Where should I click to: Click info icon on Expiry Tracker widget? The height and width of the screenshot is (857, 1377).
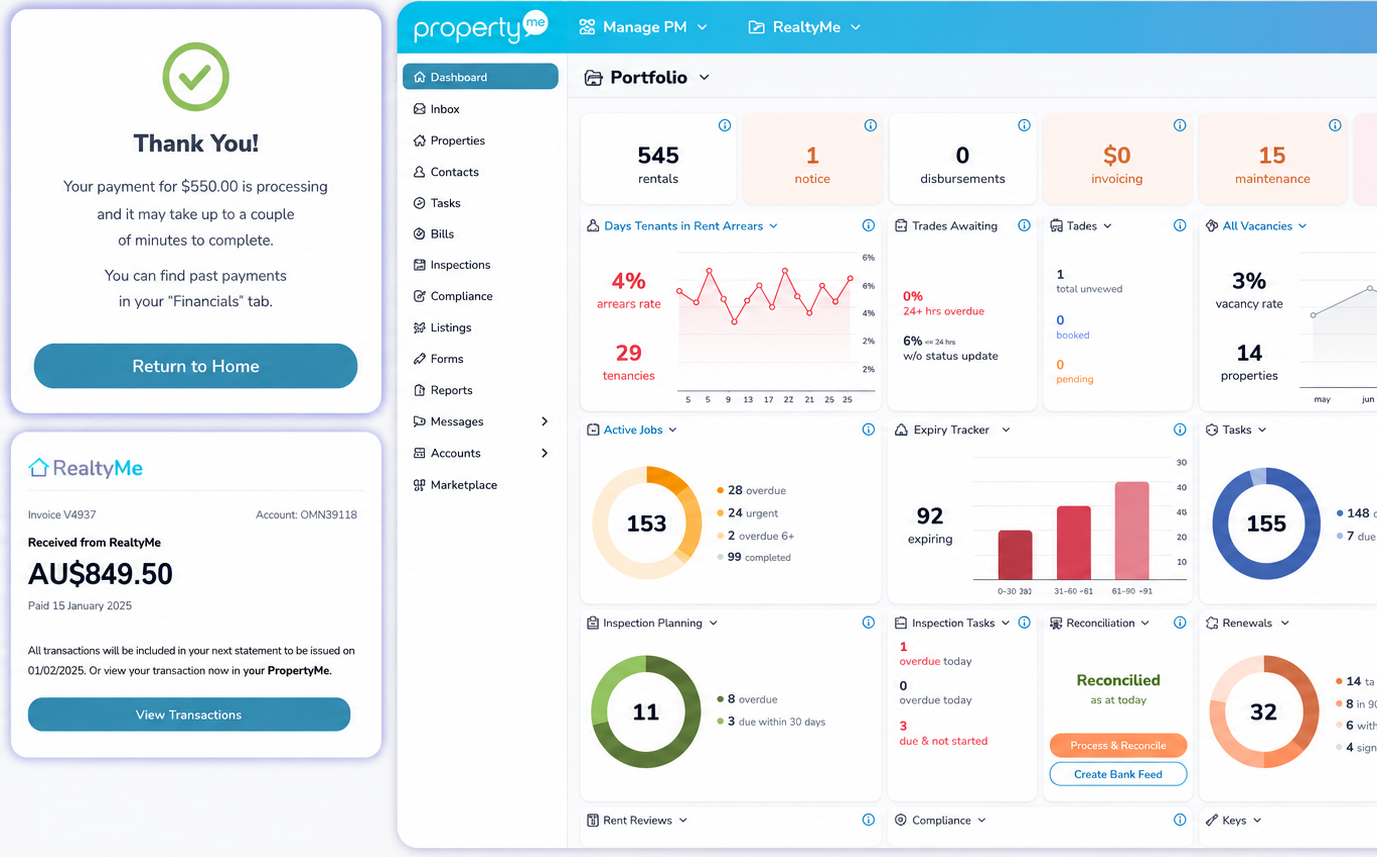tap(1180, 430)
